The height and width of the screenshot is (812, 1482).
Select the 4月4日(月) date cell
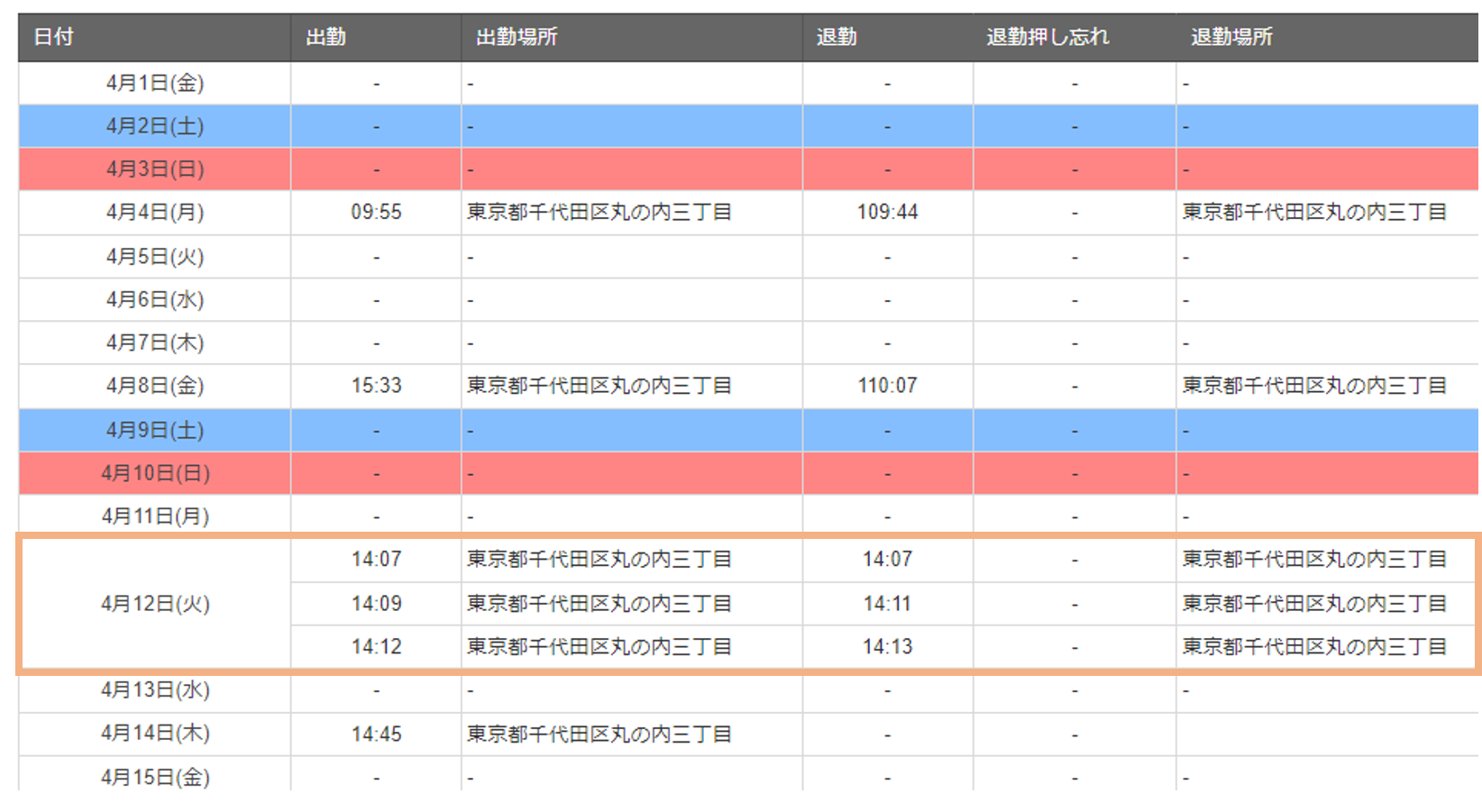[x=155, y=213]
